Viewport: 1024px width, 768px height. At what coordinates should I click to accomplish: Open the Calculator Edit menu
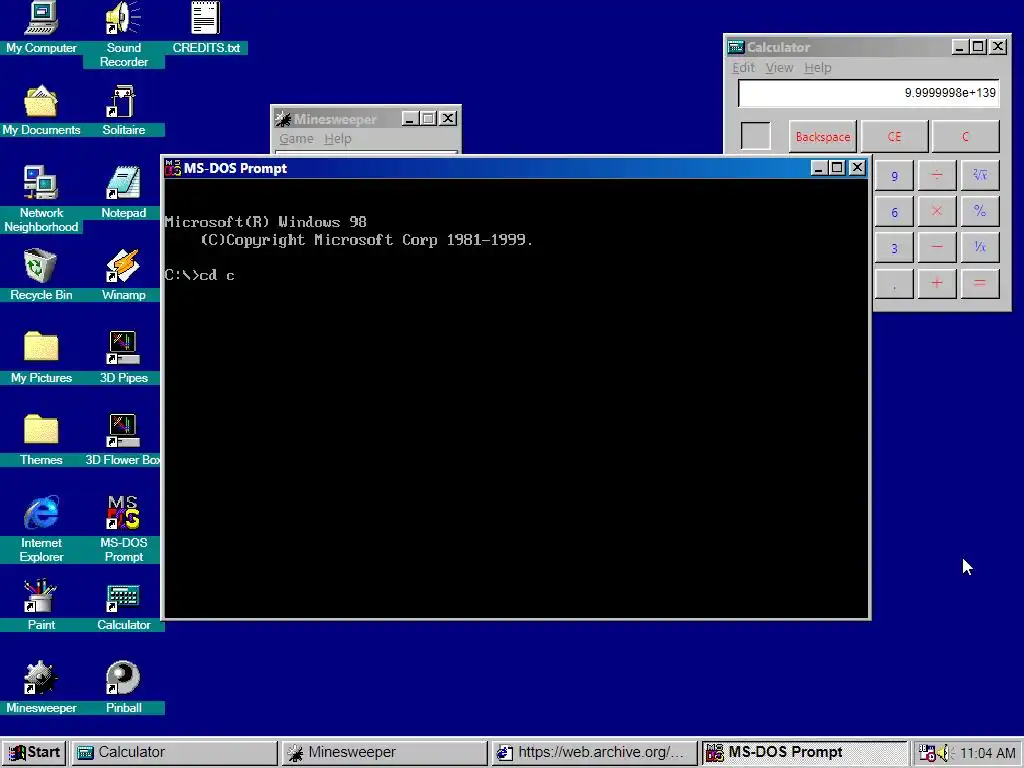pyautogui.click(x=743, y=67)
